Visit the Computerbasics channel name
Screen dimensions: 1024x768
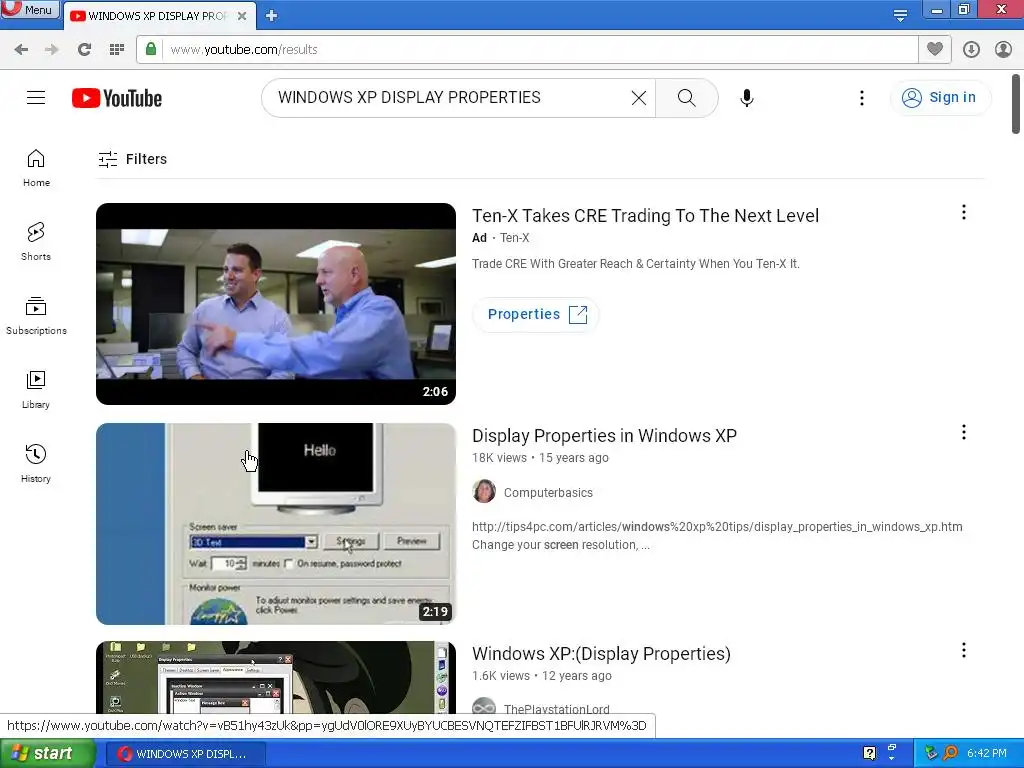tap(548, 493)
